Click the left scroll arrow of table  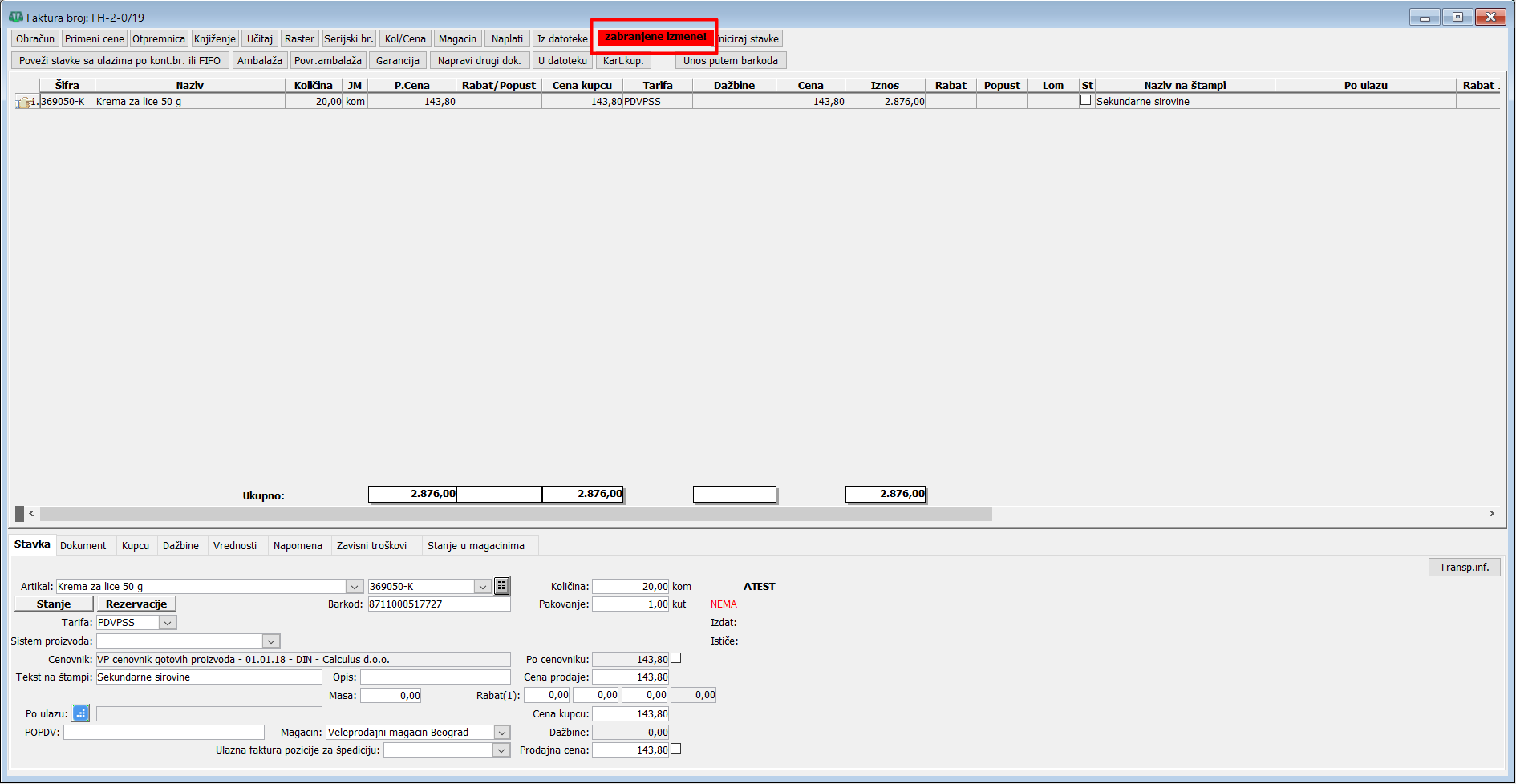pos(31,513)
